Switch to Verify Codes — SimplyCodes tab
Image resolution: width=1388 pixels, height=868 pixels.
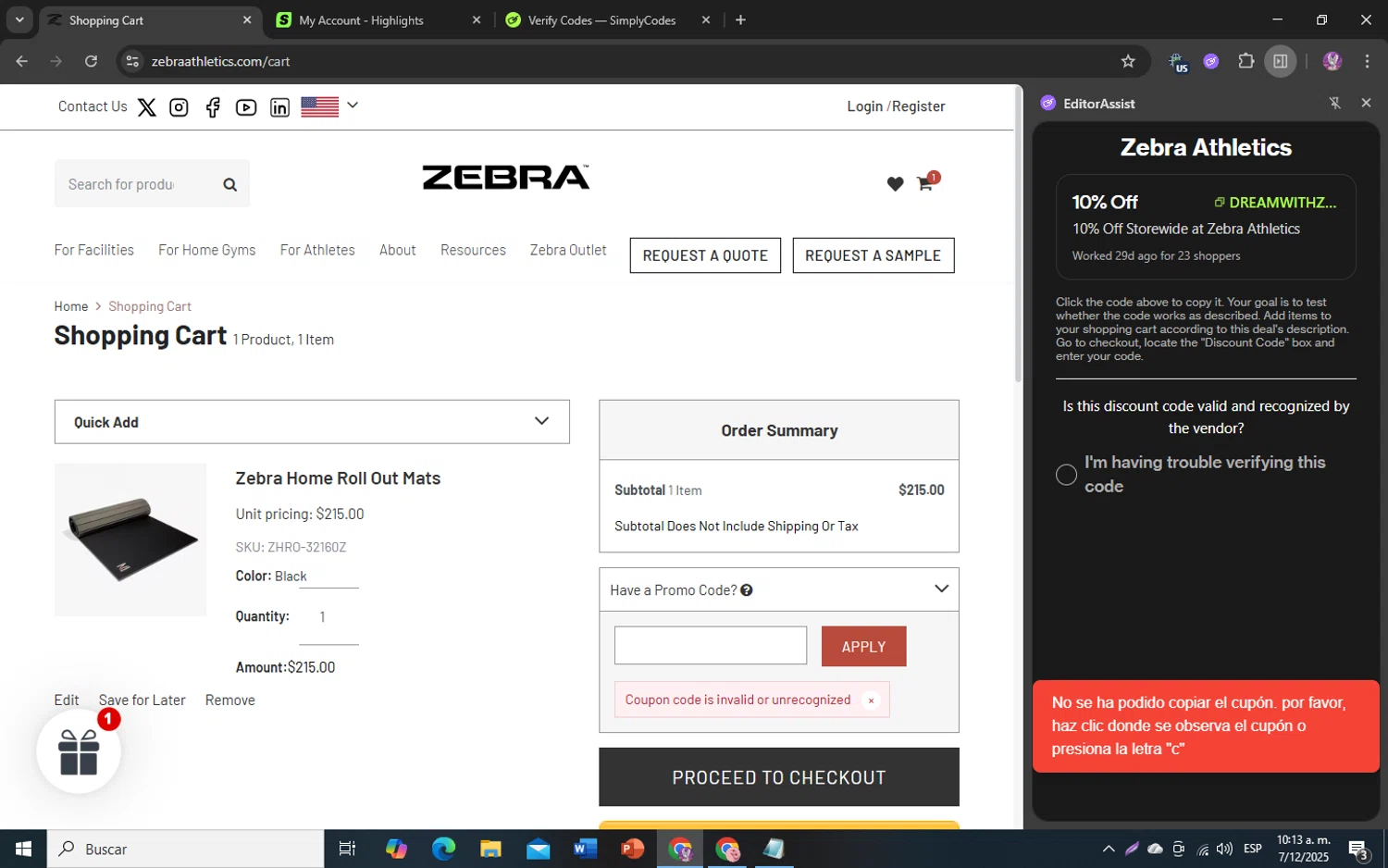point(603,20)
